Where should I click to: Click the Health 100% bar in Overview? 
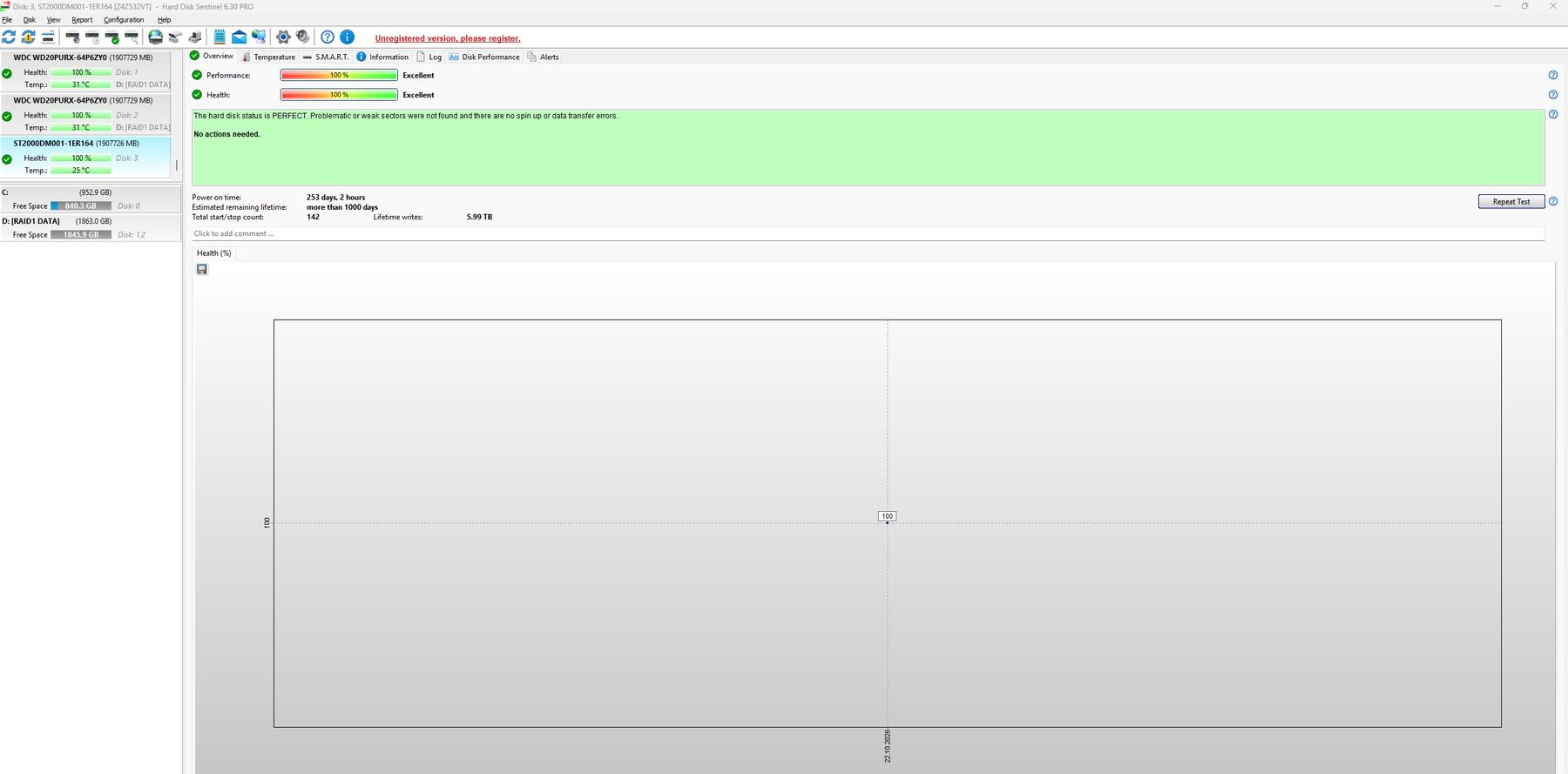click(339, 95)
